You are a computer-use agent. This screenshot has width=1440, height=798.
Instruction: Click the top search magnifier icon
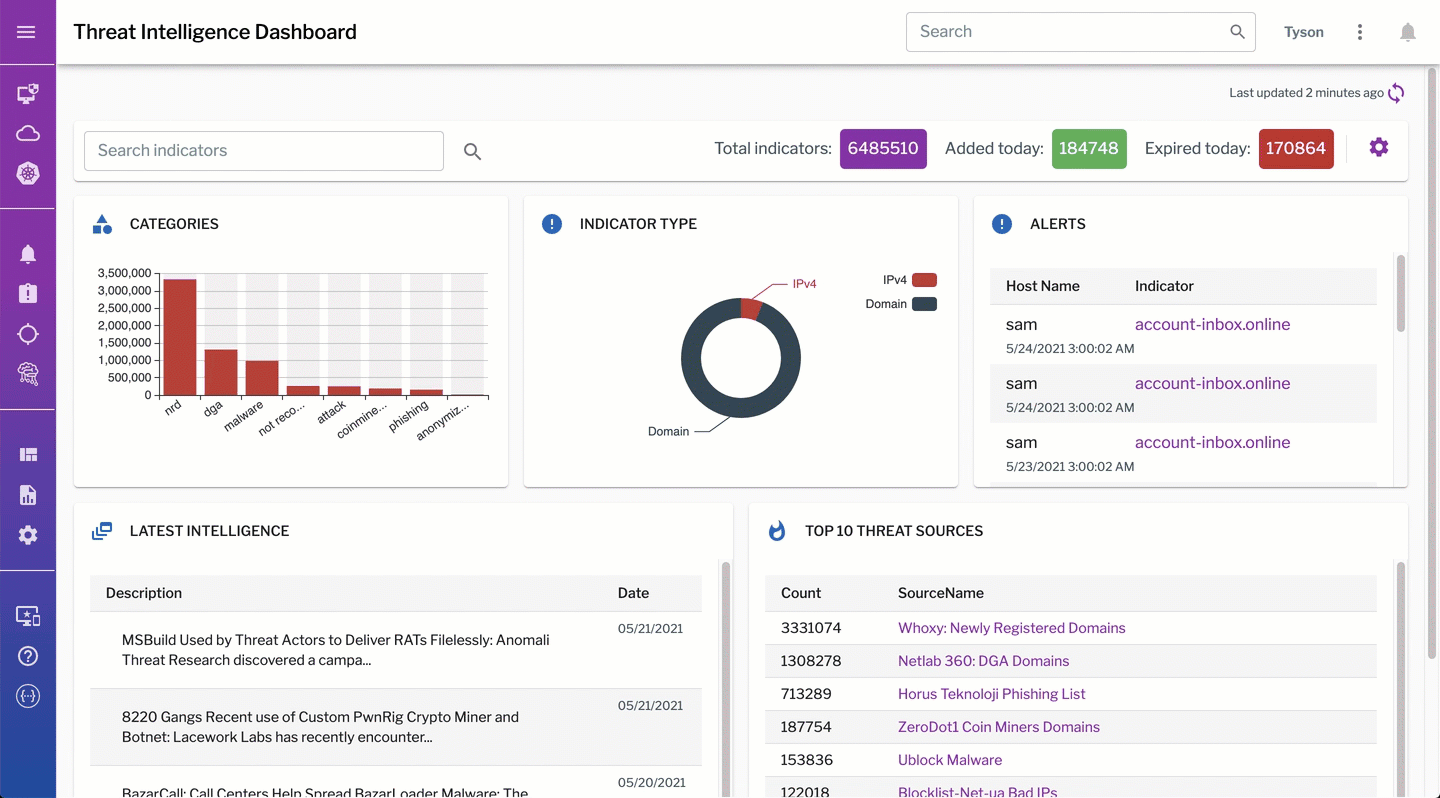point(1237,32)
